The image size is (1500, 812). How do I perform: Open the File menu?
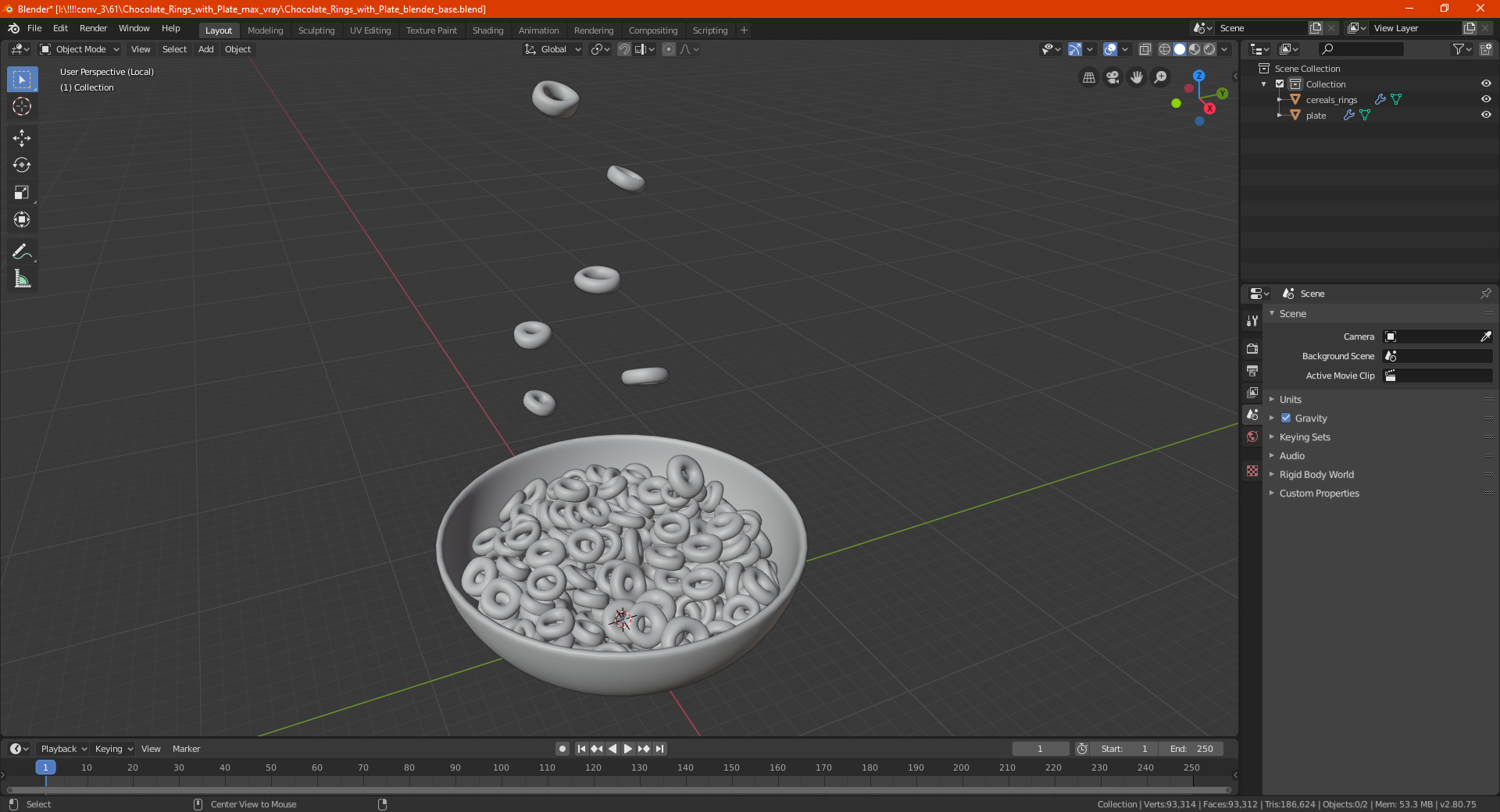[x=34, y=28]
